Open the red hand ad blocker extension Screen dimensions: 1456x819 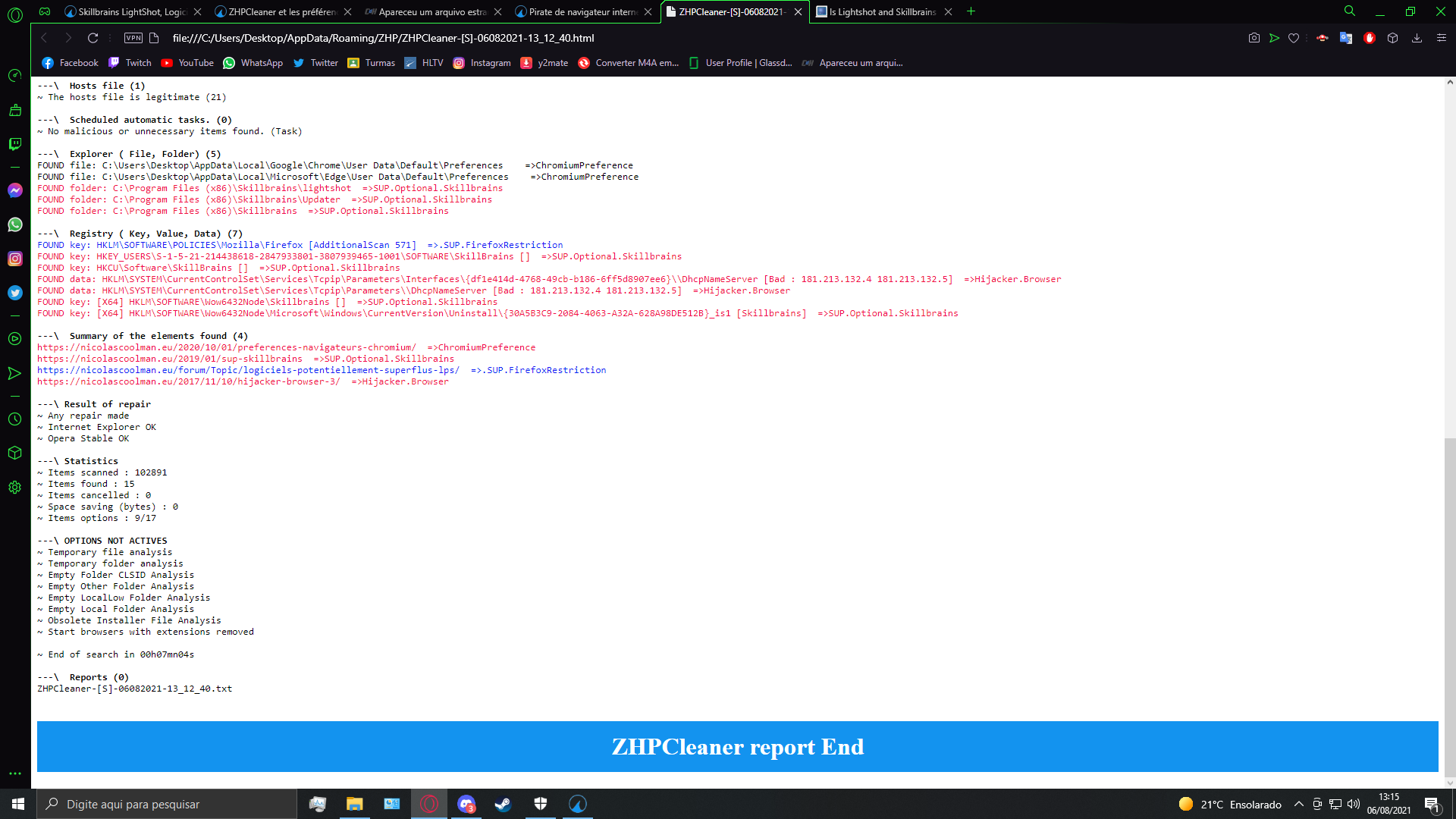tap(1370, 38)
